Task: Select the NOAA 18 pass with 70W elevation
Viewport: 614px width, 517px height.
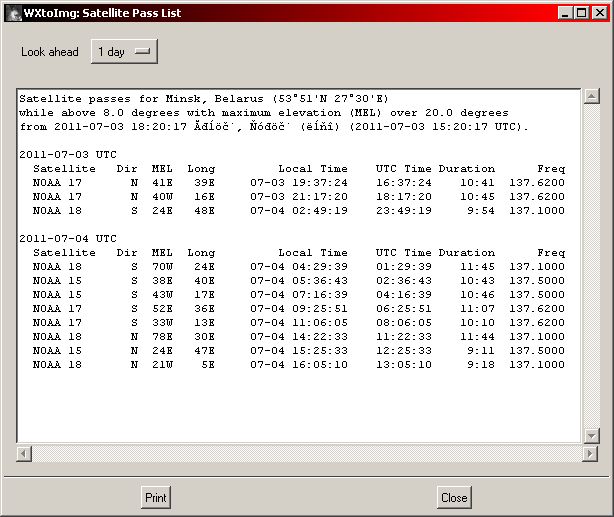Action: coord(298,267)
